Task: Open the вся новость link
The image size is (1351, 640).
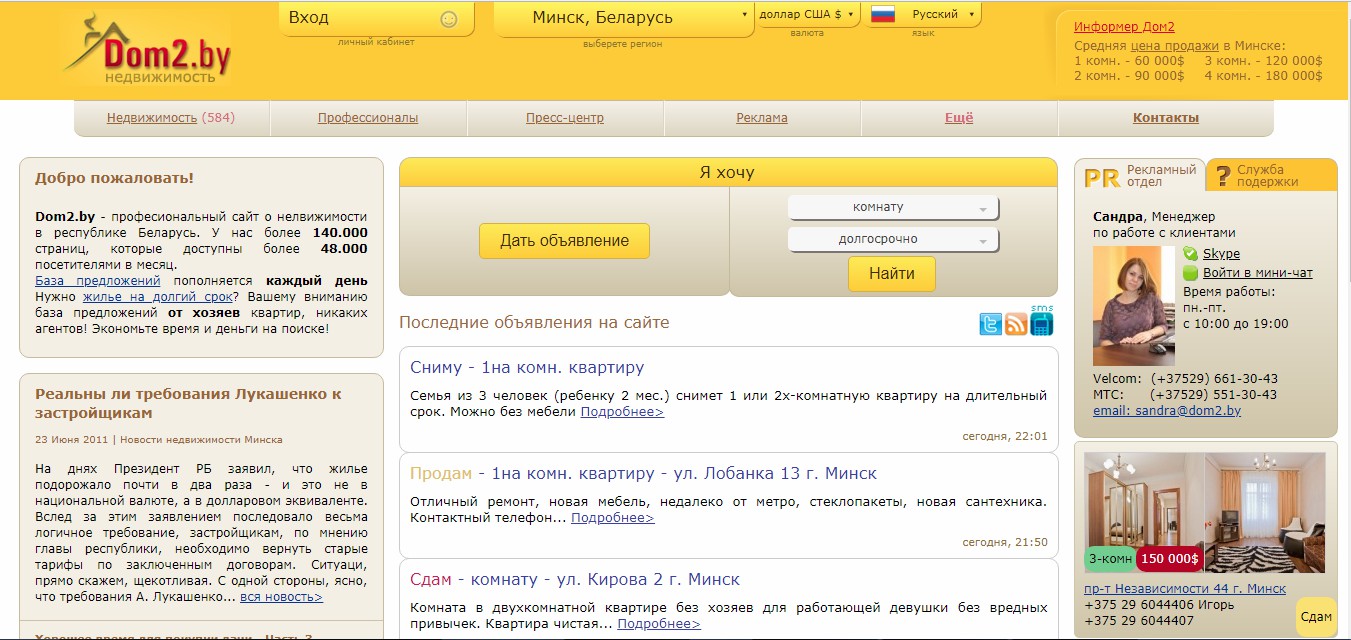Action: point(281,597)
